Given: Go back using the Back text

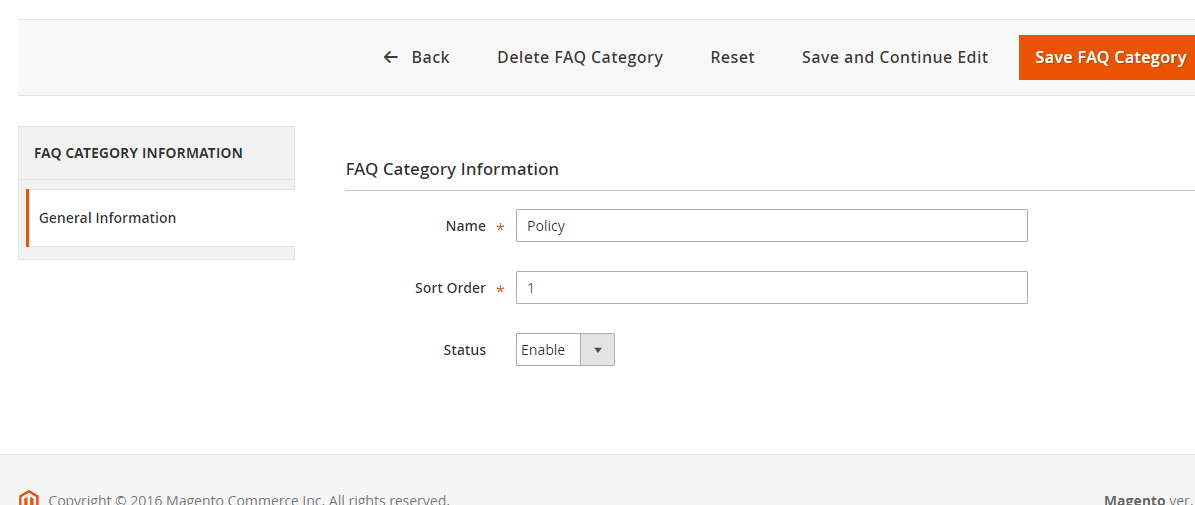Looking at the screenshot, I should pyautogui.click(x=430, y=58).
